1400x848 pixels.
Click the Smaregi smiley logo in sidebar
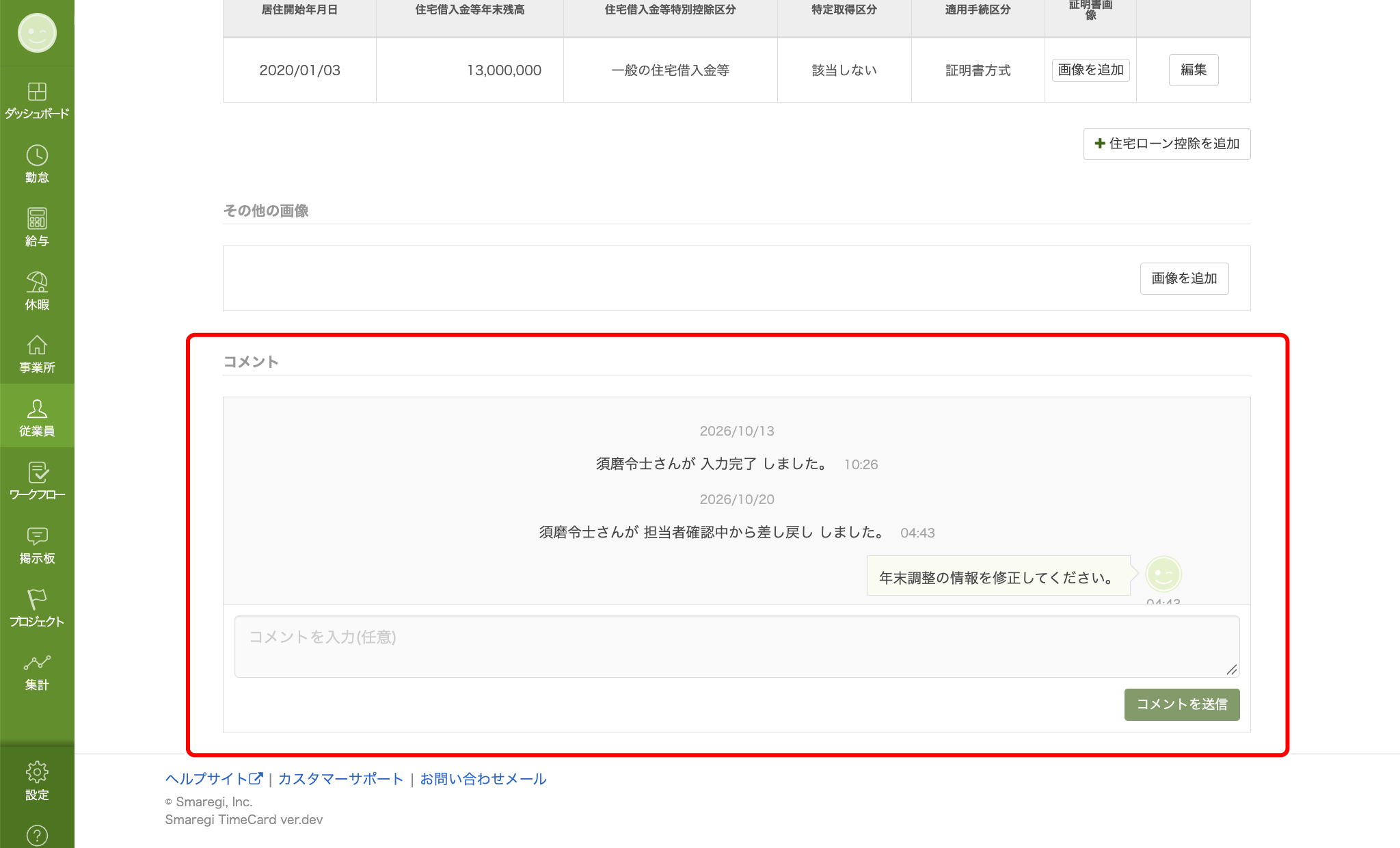pyautogui.click(x=37, y=33)
